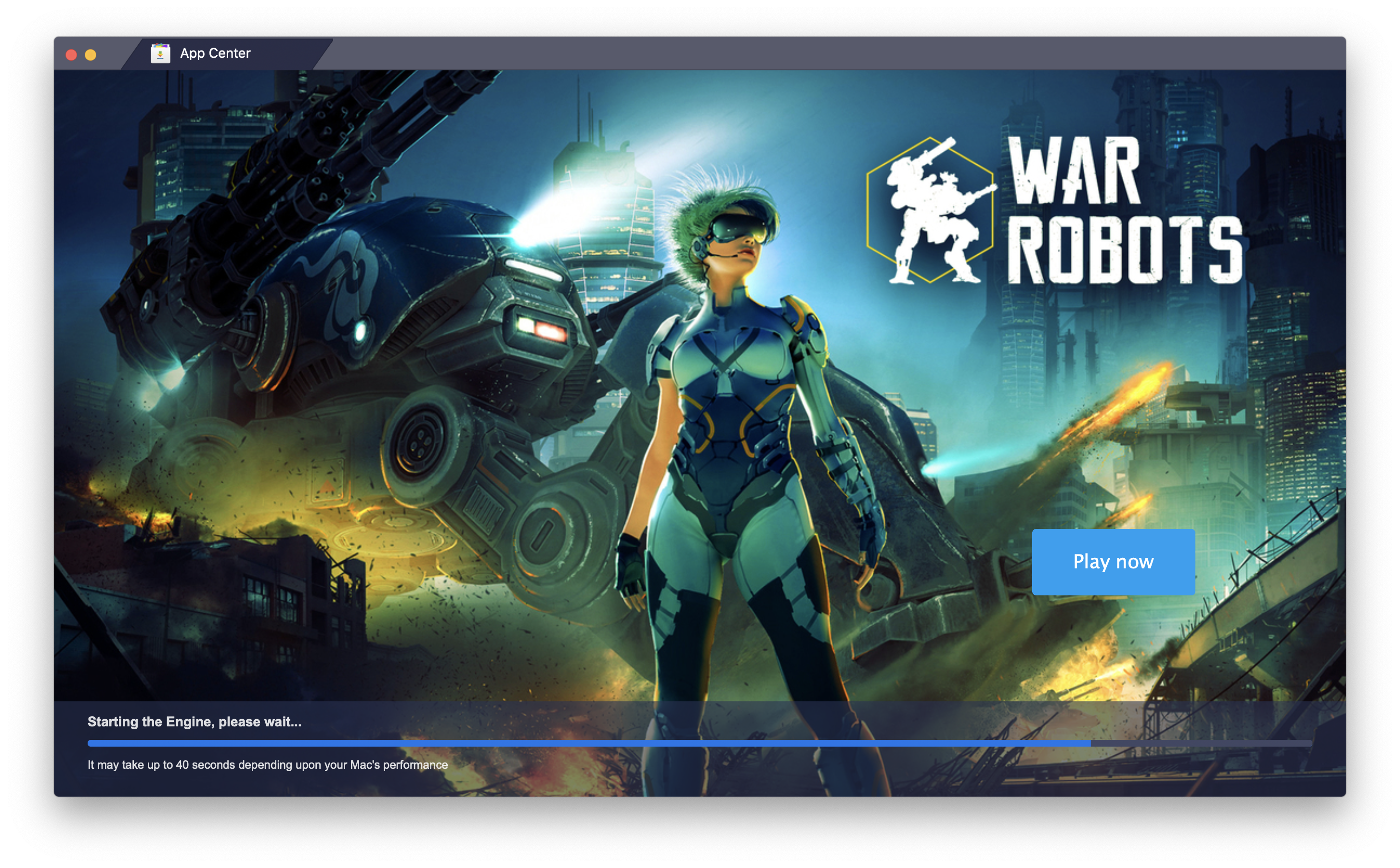The width and height of the screenshot is (1400, 868).
Task: Click the '40 seconds' performance note text
Action: 267,764
